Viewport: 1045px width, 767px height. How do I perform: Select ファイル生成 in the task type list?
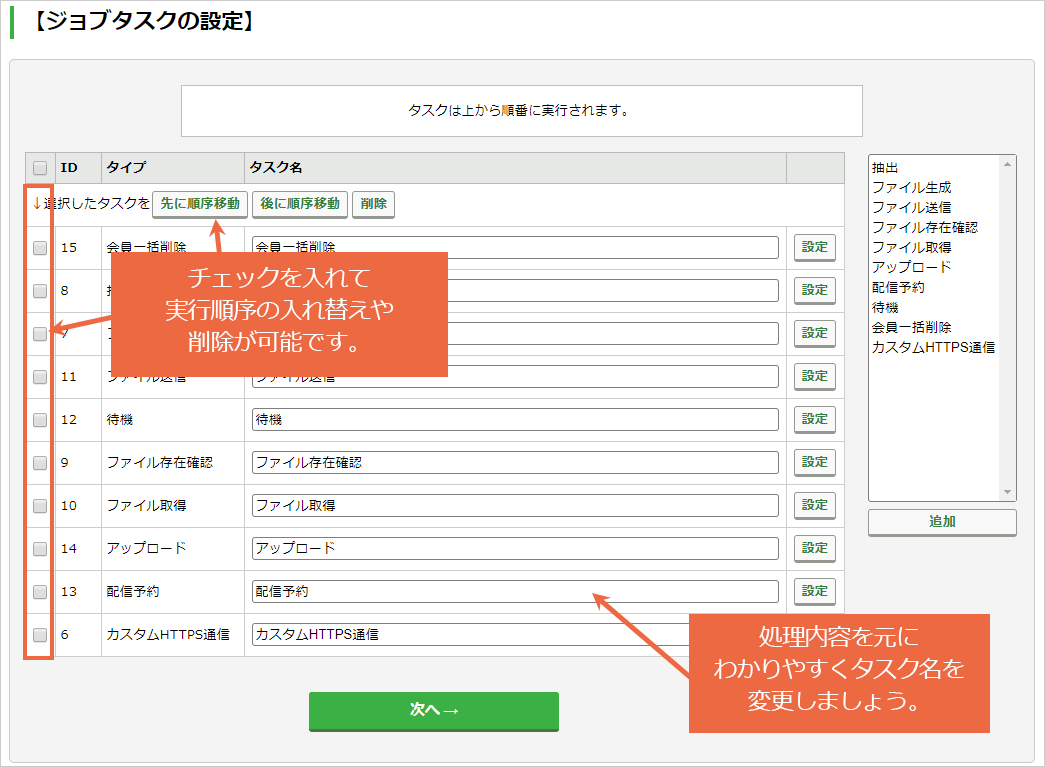[912, 188]
